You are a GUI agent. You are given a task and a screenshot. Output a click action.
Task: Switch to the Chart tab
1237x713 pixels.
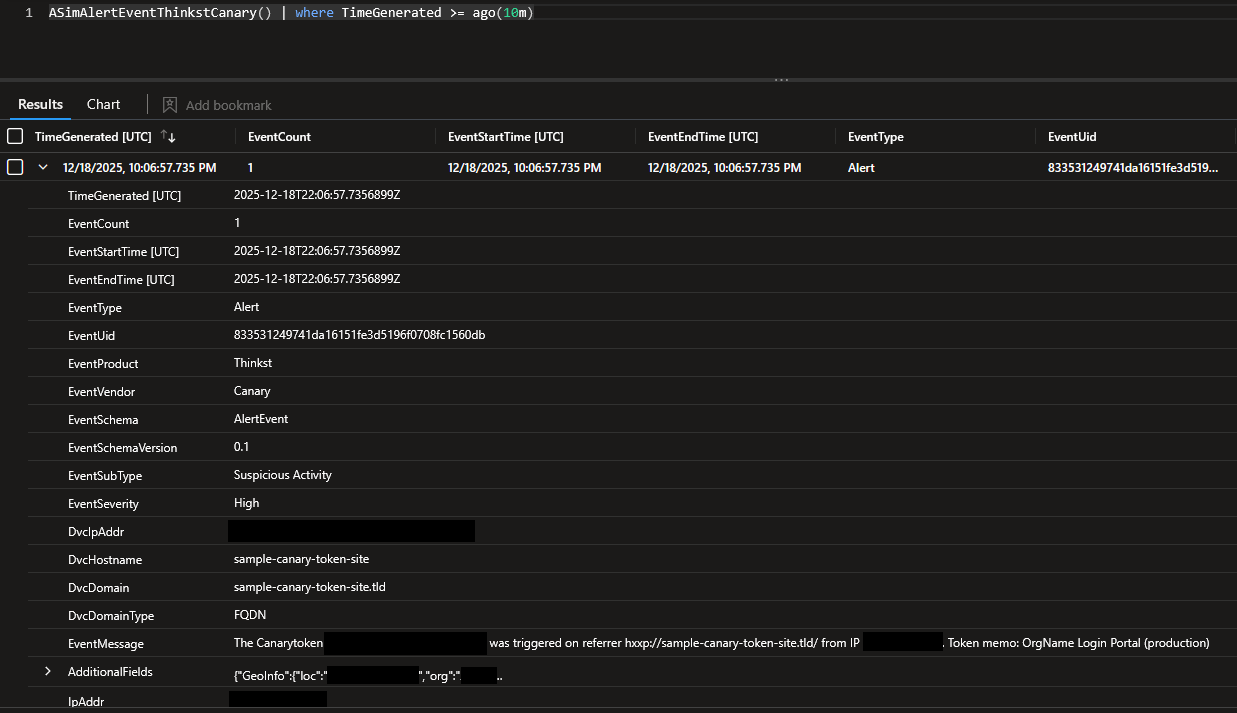103,104
